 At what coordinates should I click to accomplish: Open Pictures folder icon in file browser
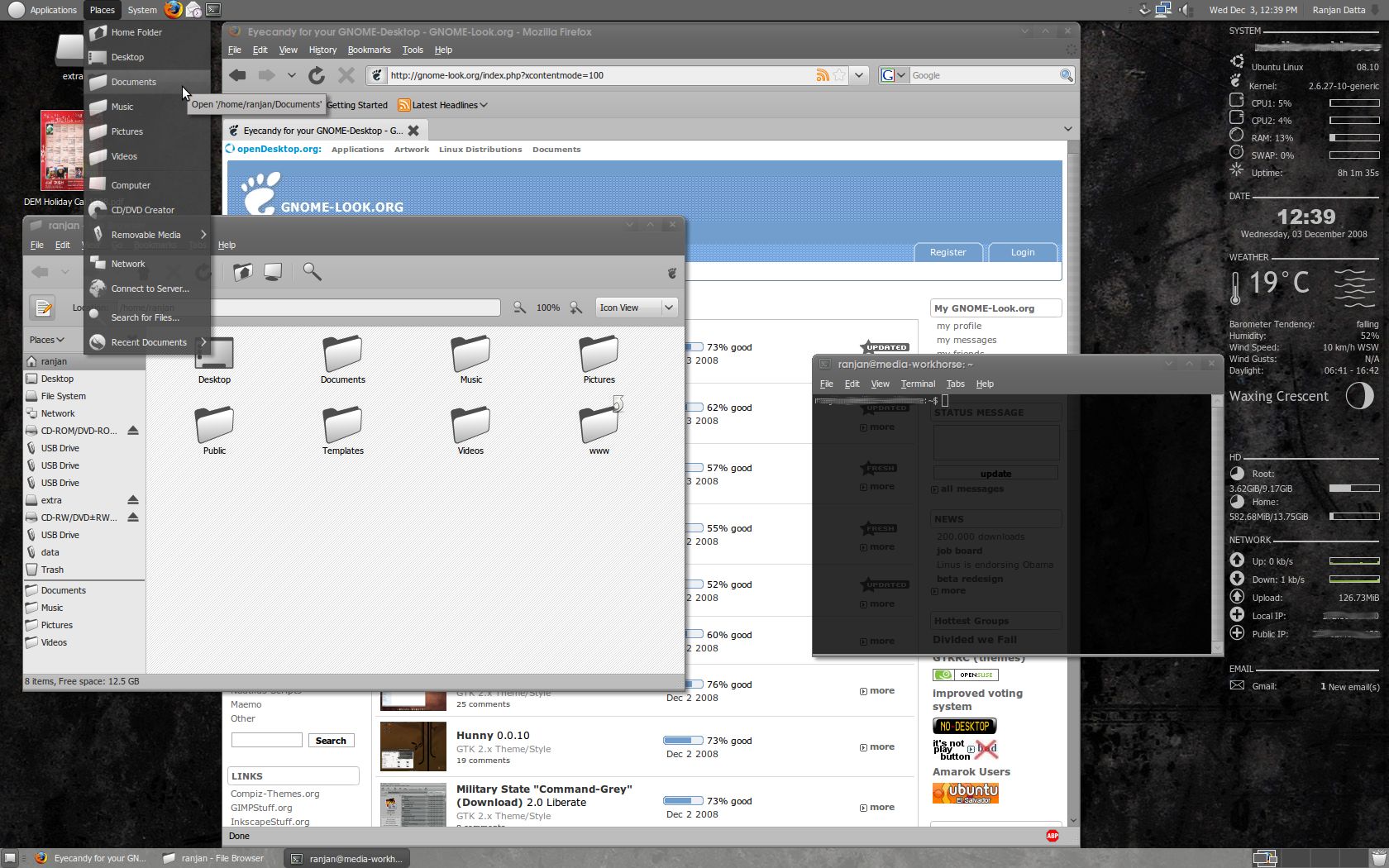coord(599,355)
